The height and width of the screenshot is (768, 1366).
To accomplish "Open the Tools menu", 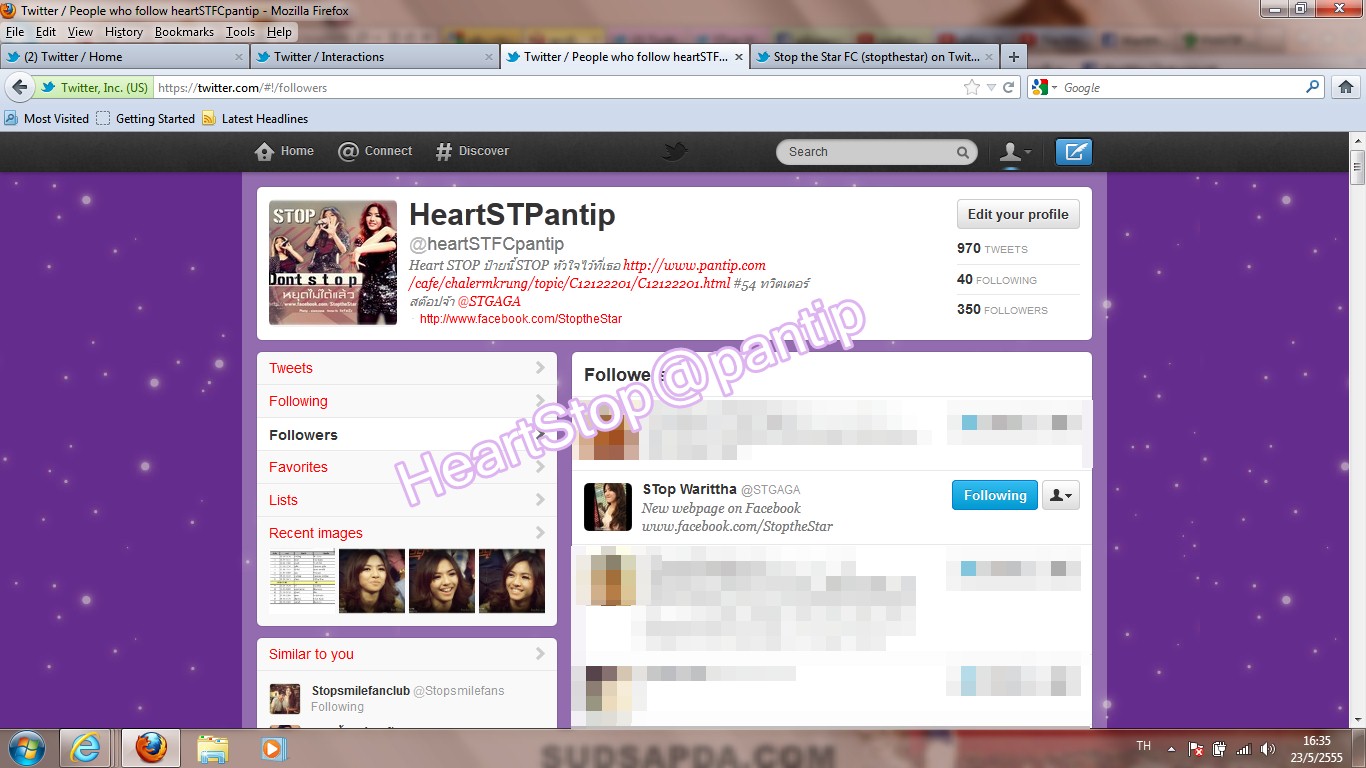I will [x=240, y=32].
